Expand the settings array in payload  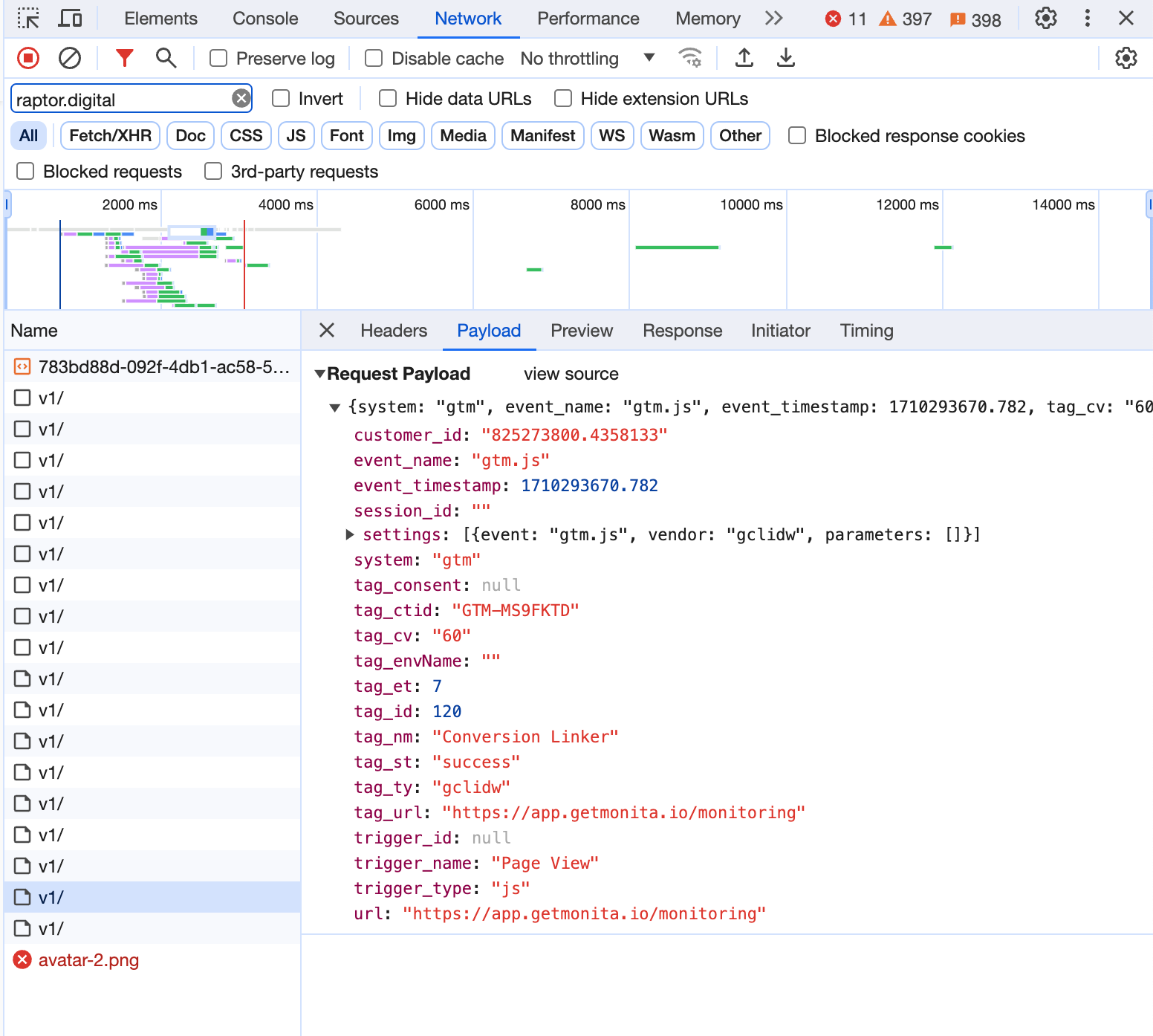tap(350, 534)
